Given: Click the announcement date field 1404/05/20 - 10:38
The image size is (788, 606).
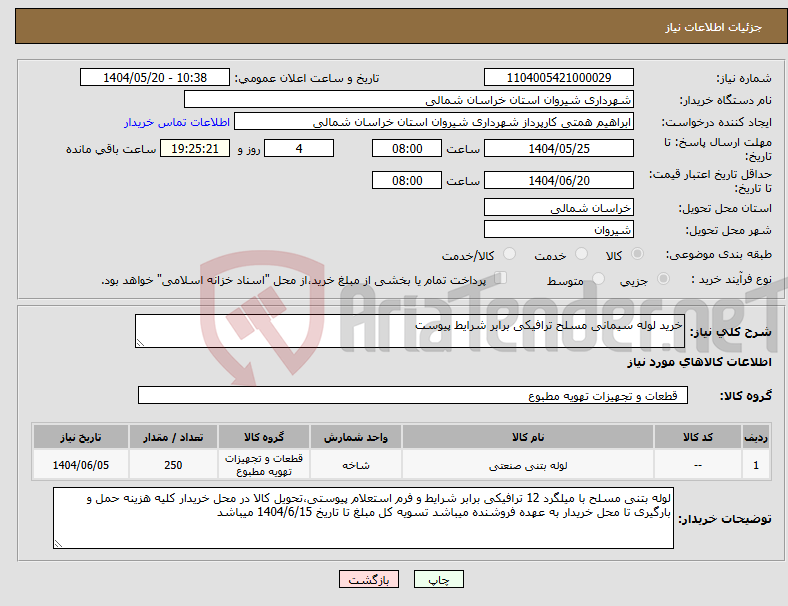Looking at the screenshot, I should 155,77.
